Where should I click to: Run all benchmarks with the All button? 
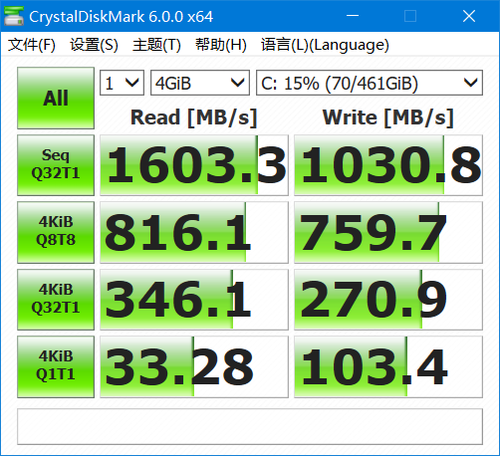56,98
